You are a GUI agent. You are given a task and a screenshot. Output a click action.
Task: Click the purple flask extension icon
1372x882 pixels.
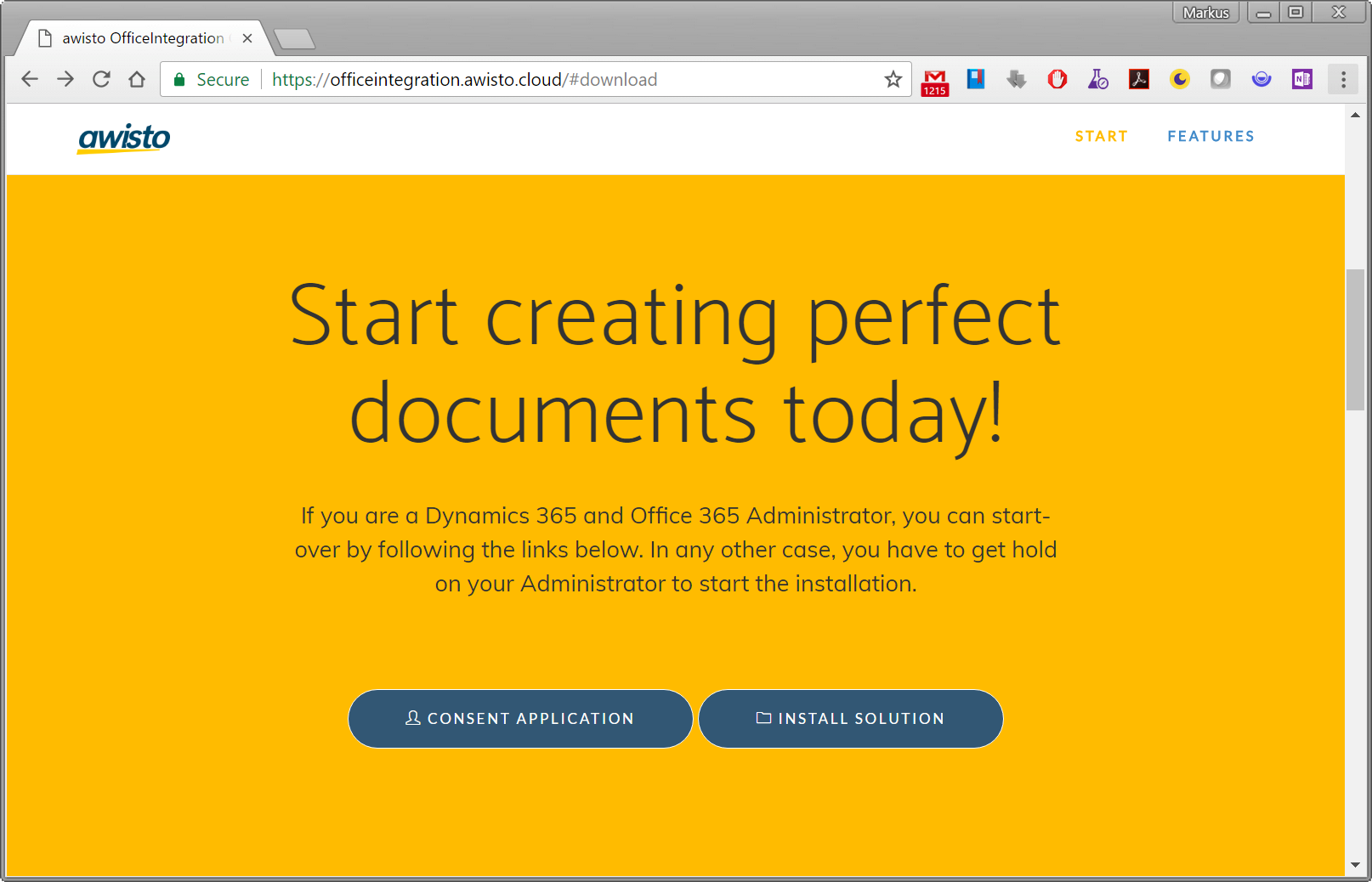click(x=1098, y=79)
